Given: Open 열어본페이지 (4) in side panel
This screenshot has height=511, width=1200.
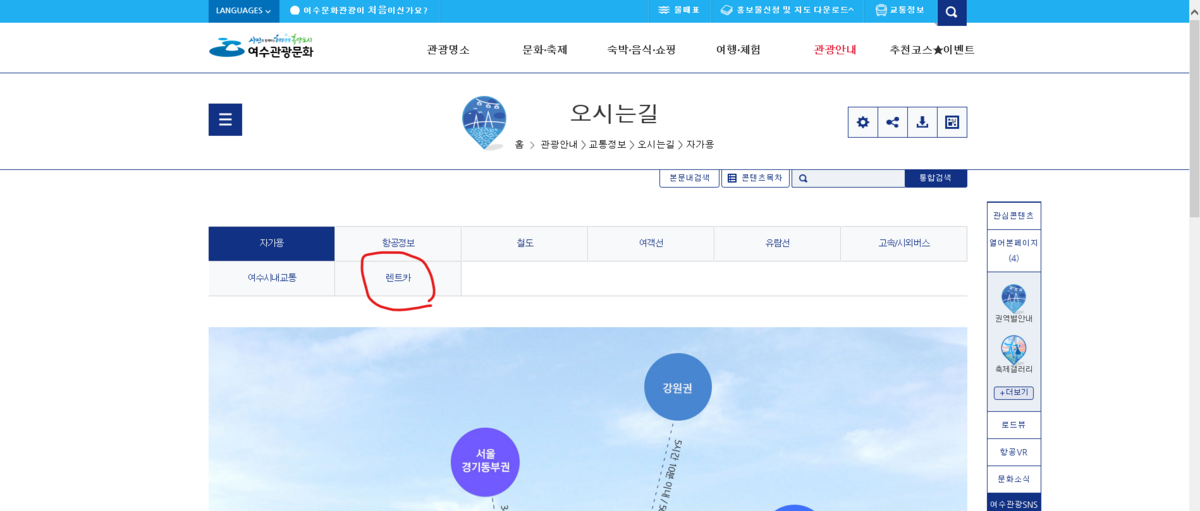Looking at the screenshot, I should pyautogui.click(x=1013, y=250).
